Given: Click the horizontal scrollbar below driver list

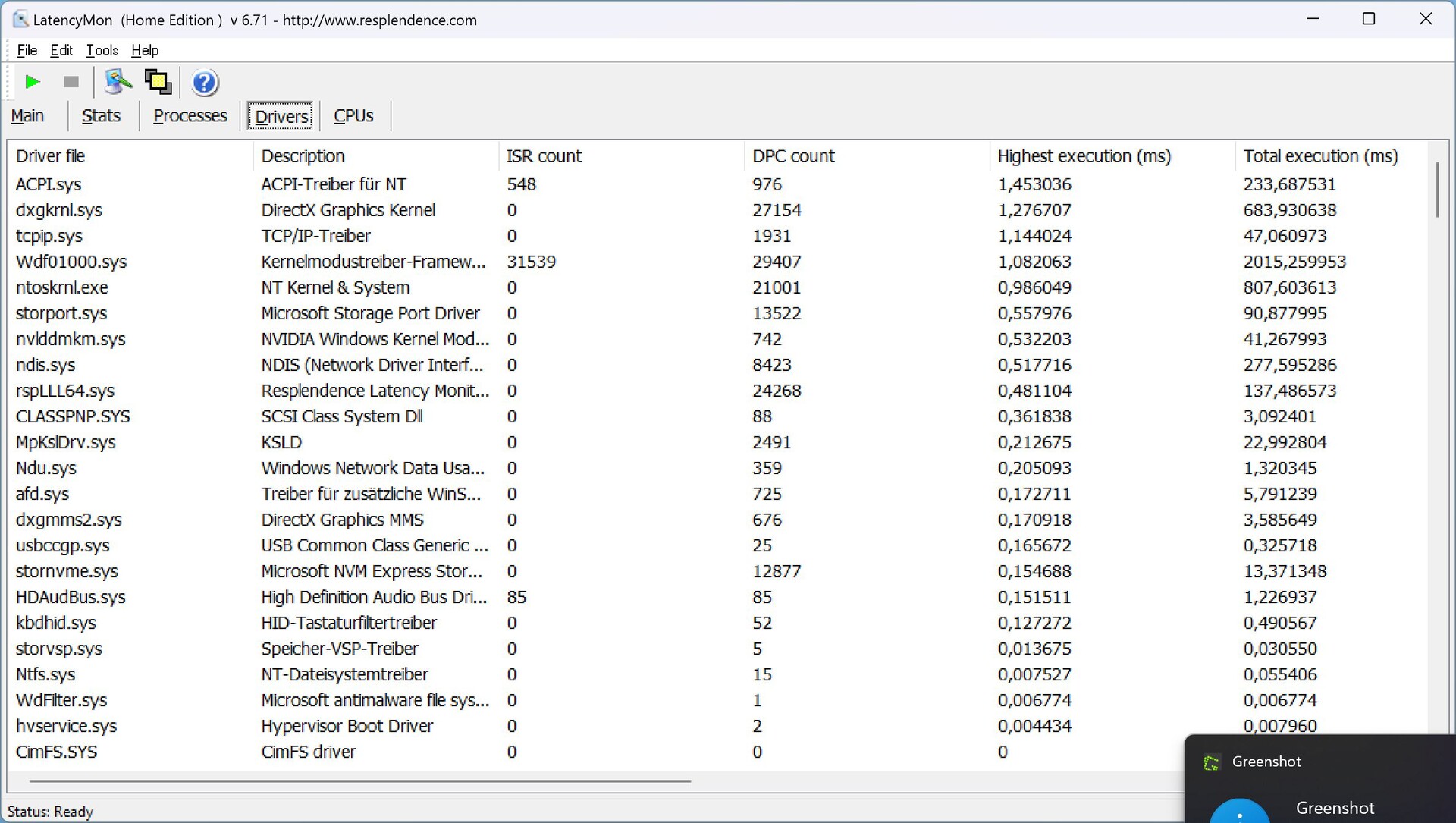Looking at the screenshot, I should pos(360,781).
